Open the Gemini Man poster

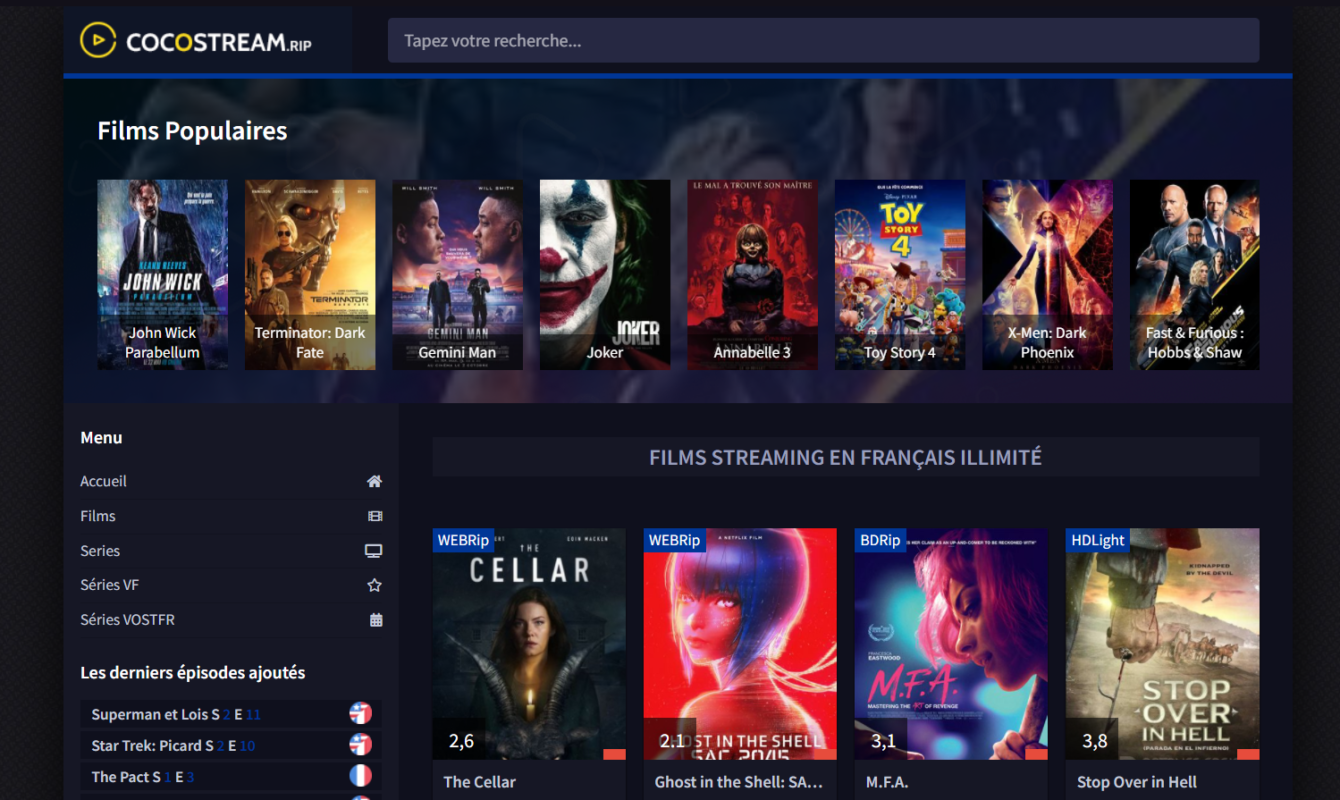click(x=457, y=275)
